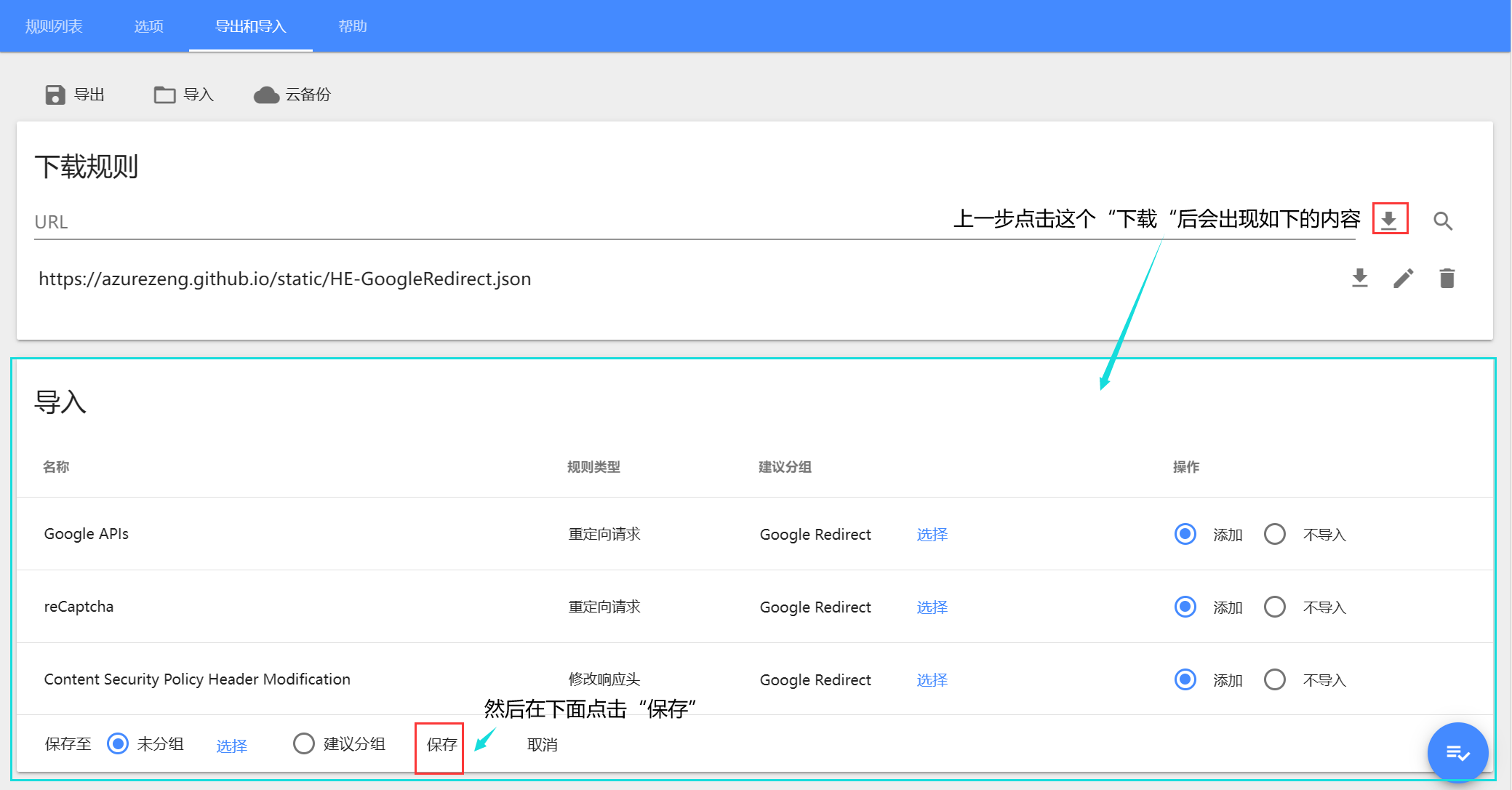Click the 导入 folder icon
This screenshot has width=1512, height=790.
click(x=164, y=95)
